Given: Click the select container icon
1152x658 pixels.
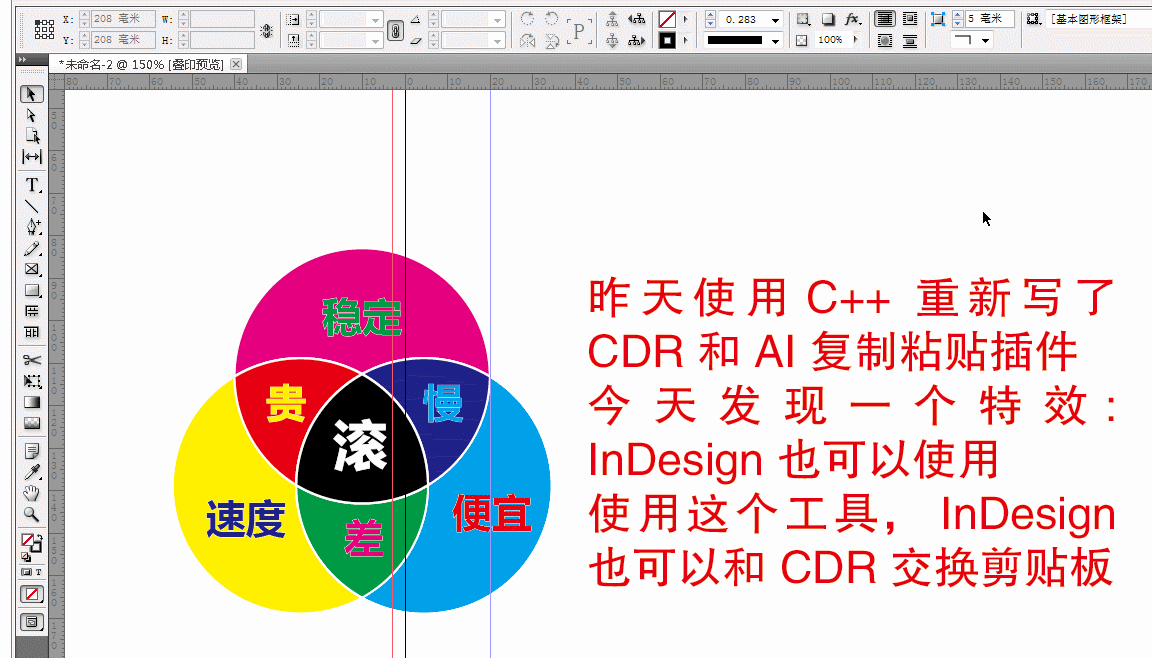Looking at the screenshot, I should 612,19.
